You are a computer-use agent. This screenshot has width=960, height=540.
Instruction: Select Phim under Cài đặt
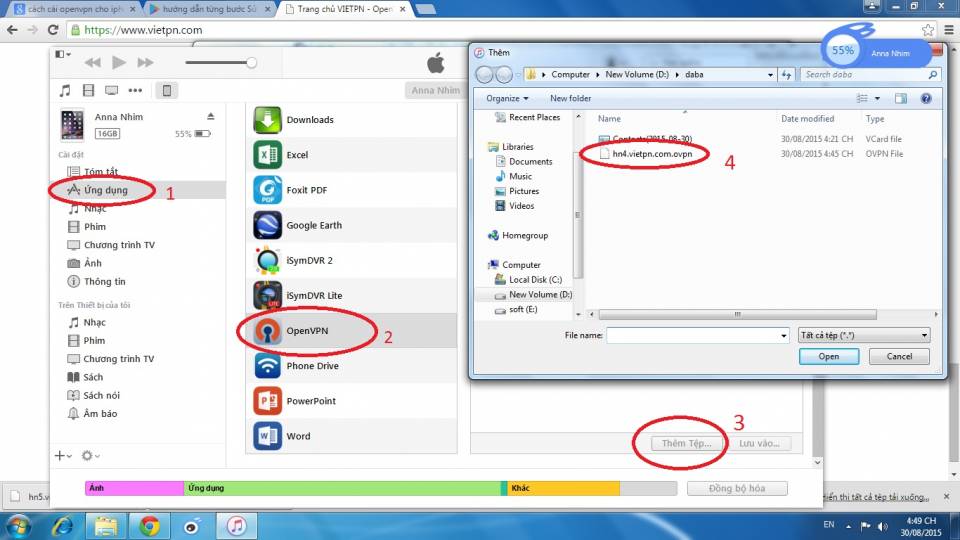coord(94,227)
